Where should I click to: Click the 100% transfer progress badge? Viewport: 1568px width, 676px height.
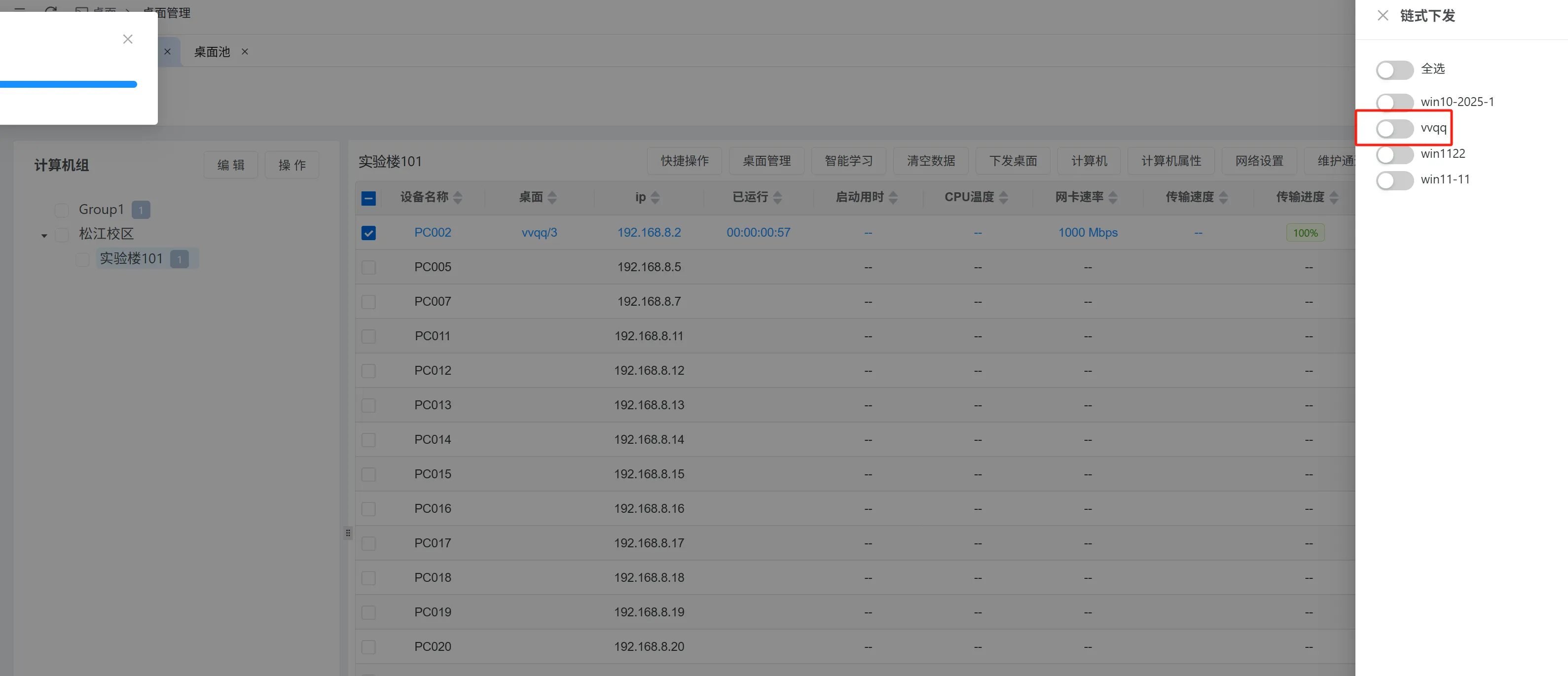1305,233
